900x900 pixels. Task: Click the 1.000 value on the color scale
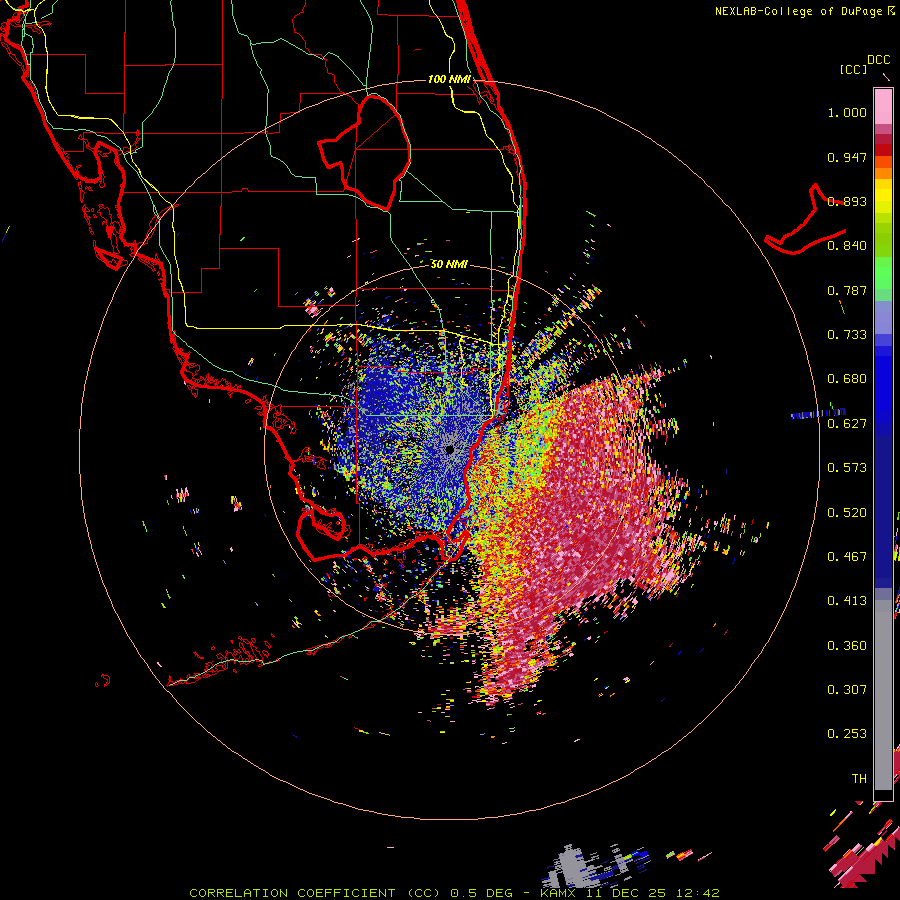847,112
